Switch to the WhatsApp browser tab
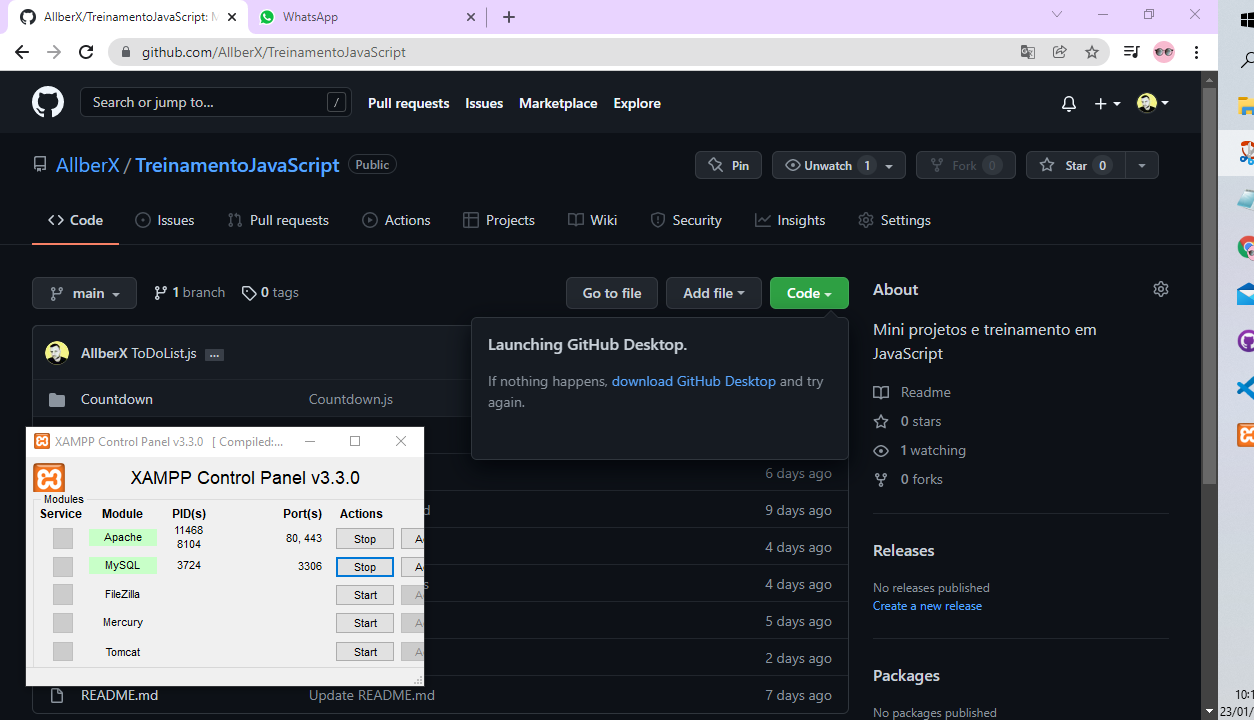Image resolution: width=1254 pixels, height=720 pixels. click(x=366, y=17)
